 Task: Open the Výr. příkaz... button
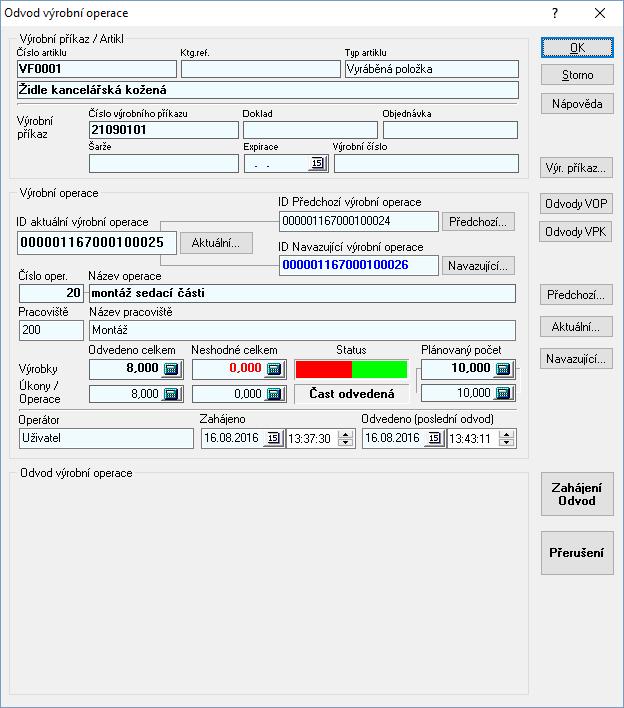tap(576, 168)
